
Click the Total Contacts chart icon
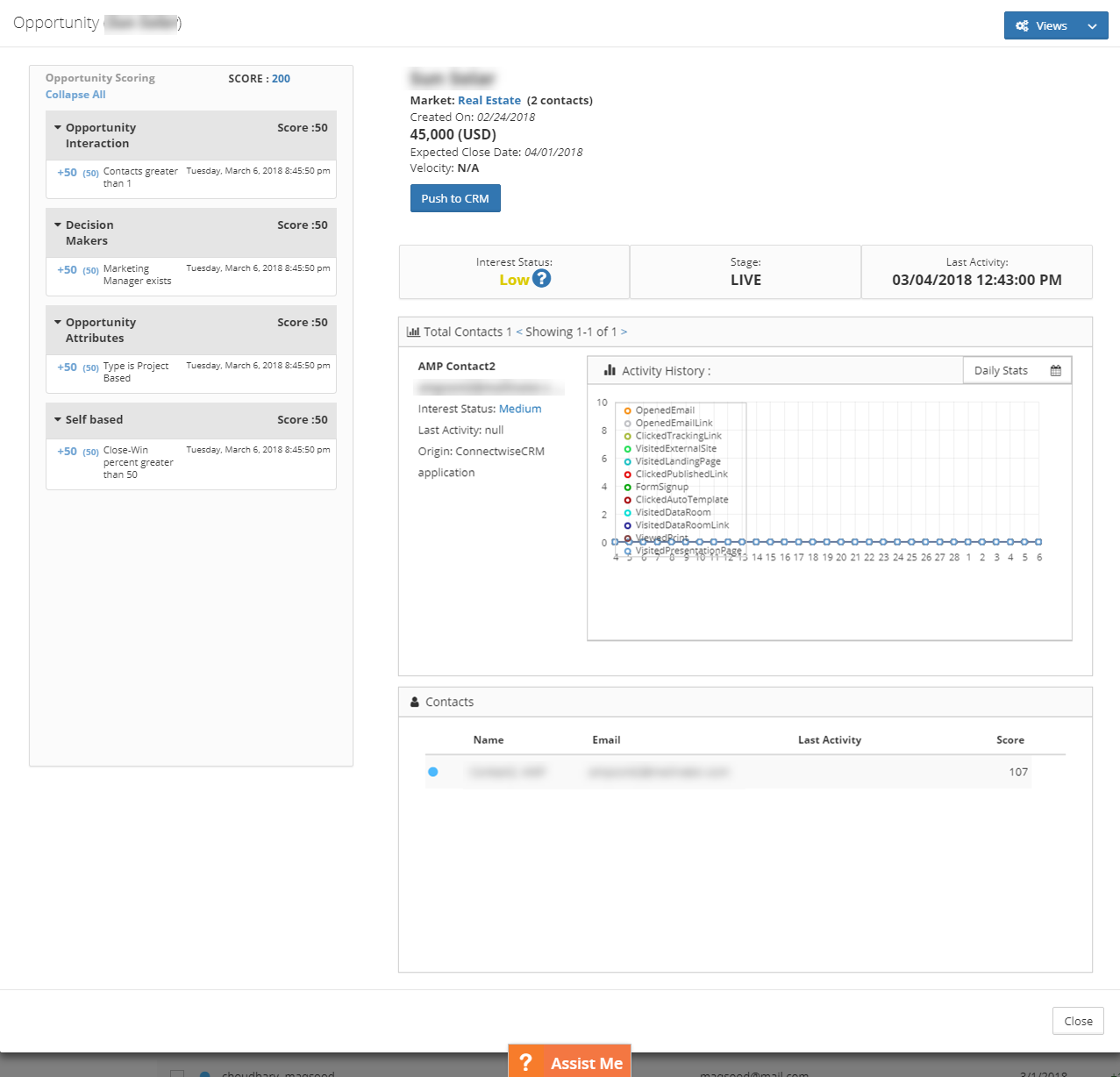coord(413,332)
